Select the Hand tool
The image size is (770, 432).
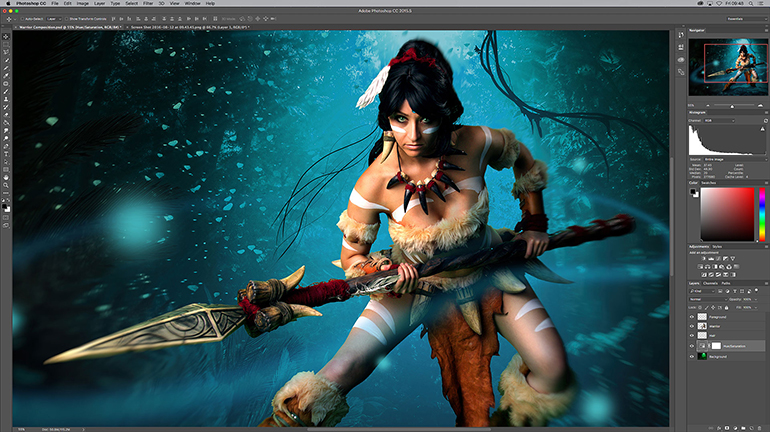pyautogui.click(x=6, y=178)
